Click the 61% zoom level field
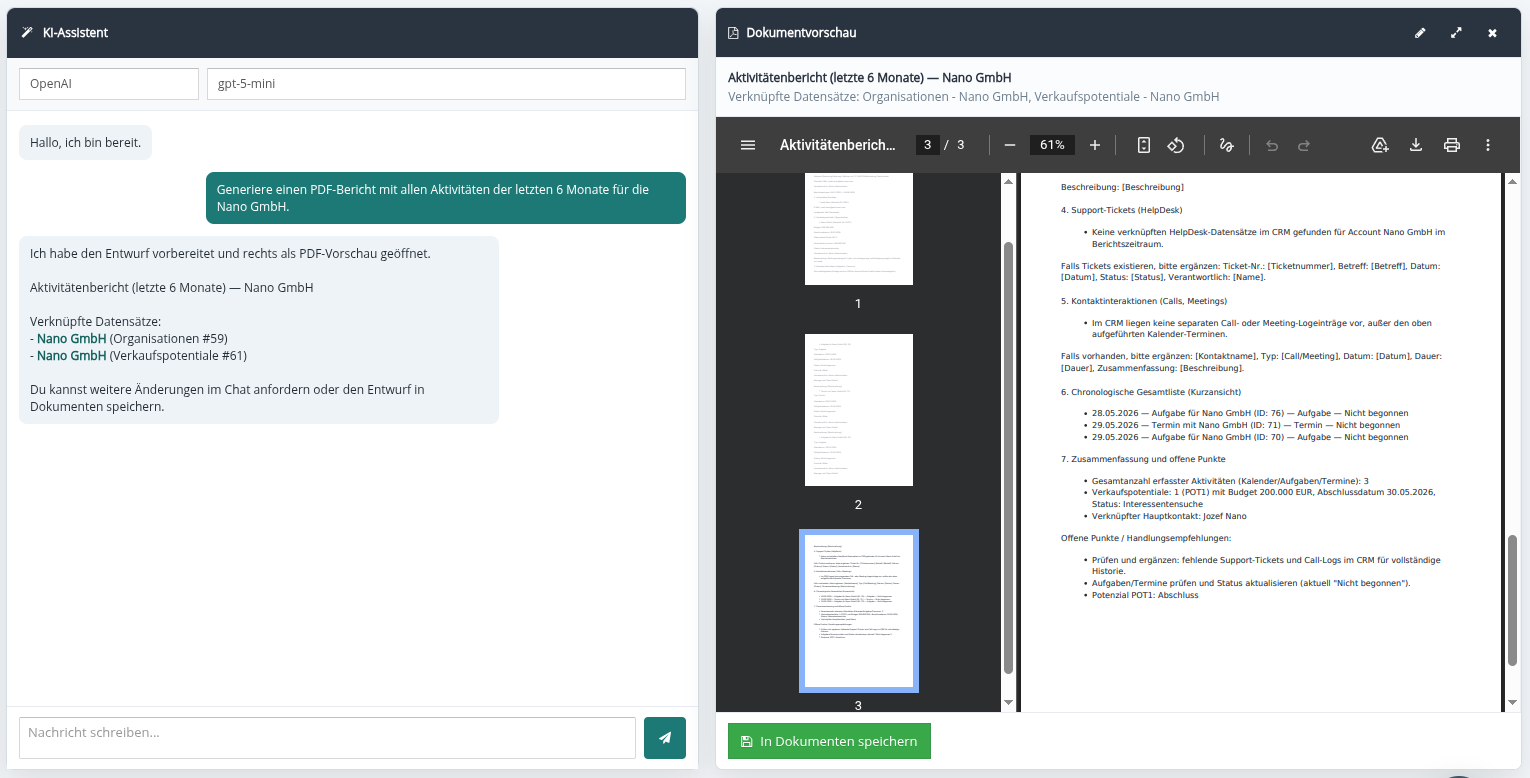 (1052, 145)
